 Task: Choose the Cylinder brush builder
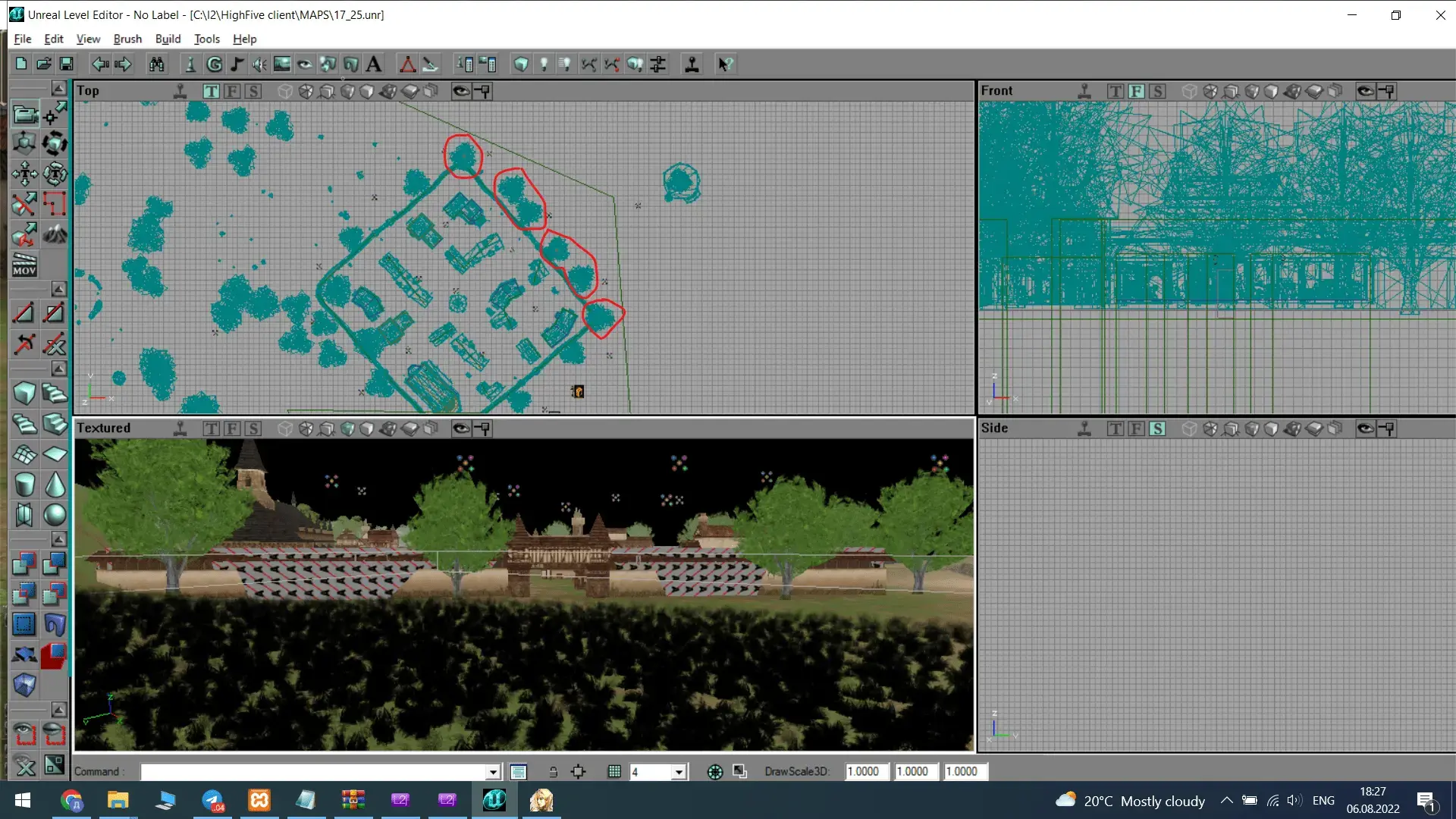(24, 484)
